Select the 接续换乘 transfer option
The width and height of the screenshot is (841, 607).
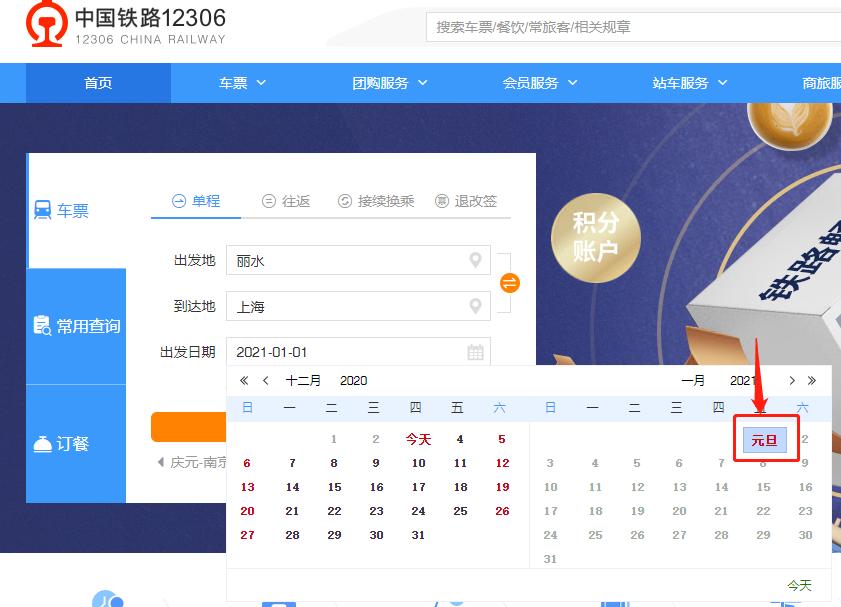pos(375,200)
